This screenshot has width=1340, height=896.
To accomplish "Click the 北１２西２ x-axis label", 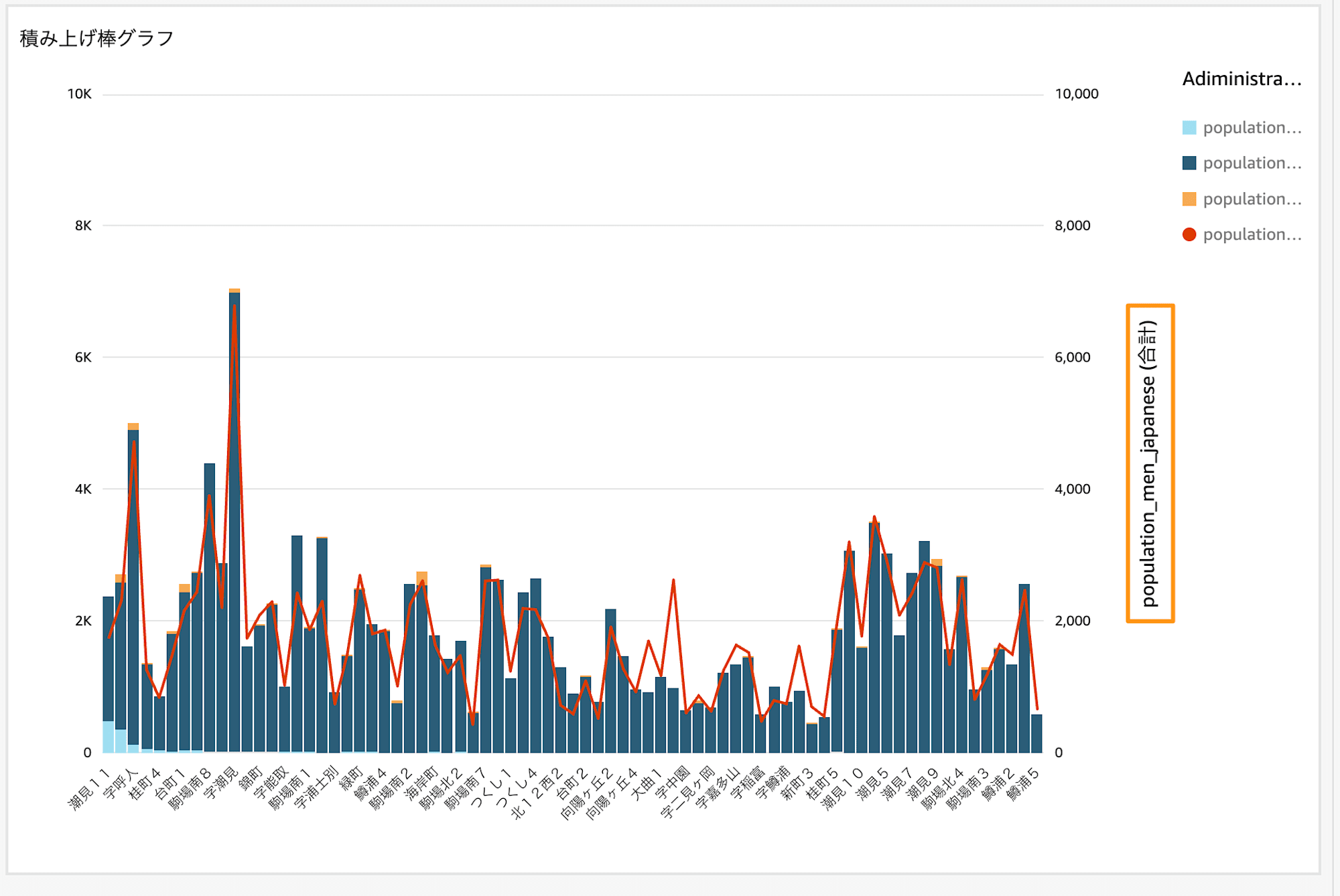I will tap(537, 794).
